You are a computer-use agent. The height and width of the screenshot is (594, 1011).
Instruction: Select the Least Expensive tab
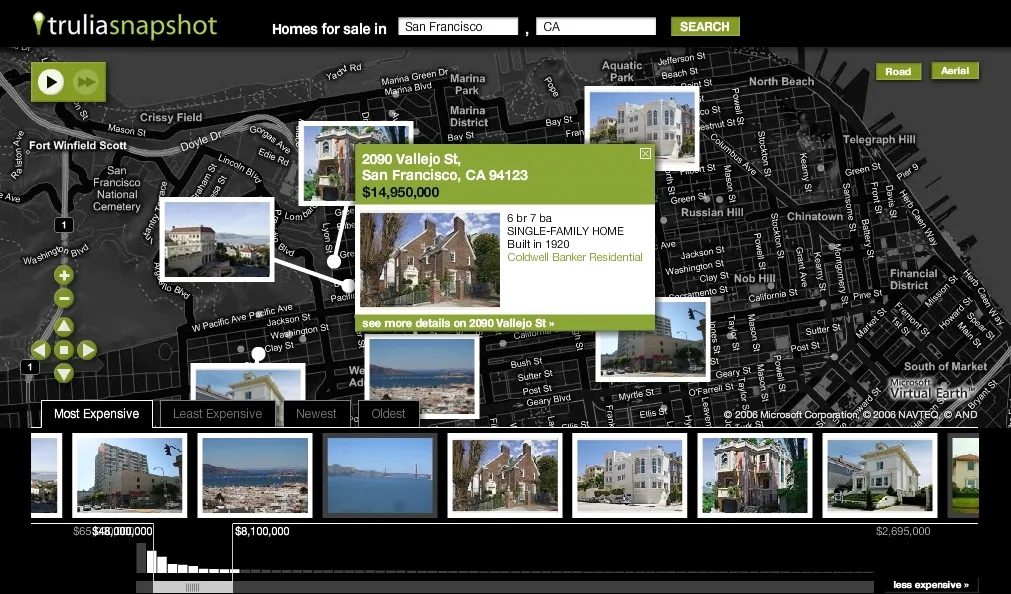click(217, 414)
